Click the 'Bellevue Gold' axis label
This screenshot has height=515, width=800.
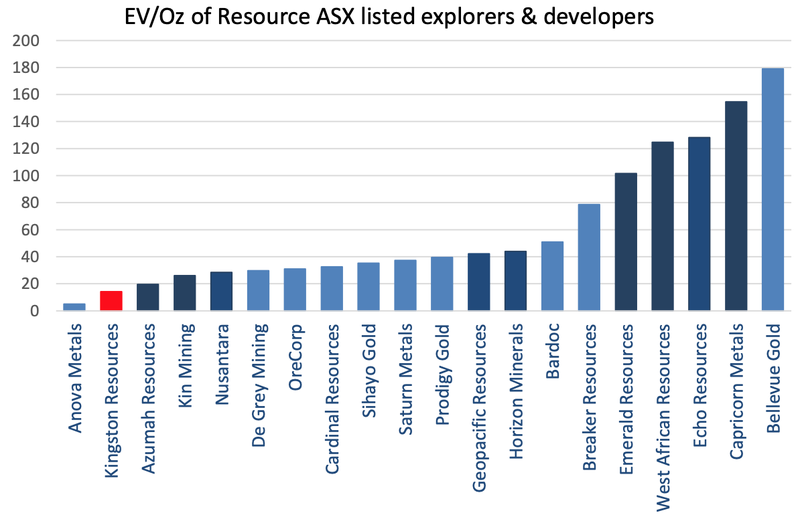773,378
